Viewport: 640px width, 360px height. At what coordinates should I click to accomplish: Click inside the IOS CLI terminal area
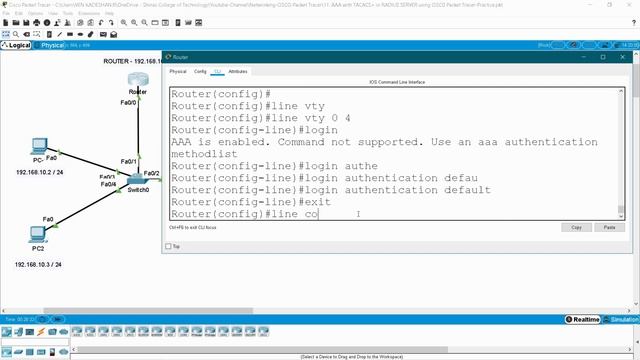tap(394, 153)
